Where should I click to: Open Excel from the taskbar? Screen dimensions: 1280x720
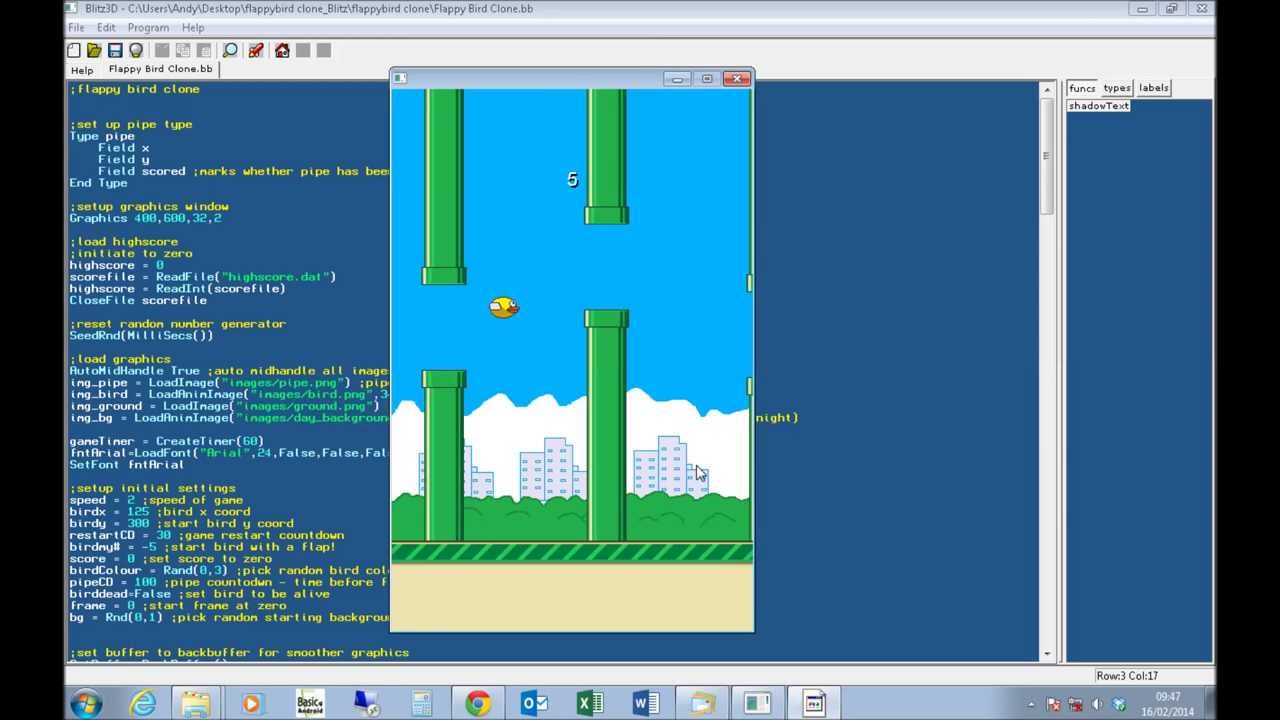[590, 704]
